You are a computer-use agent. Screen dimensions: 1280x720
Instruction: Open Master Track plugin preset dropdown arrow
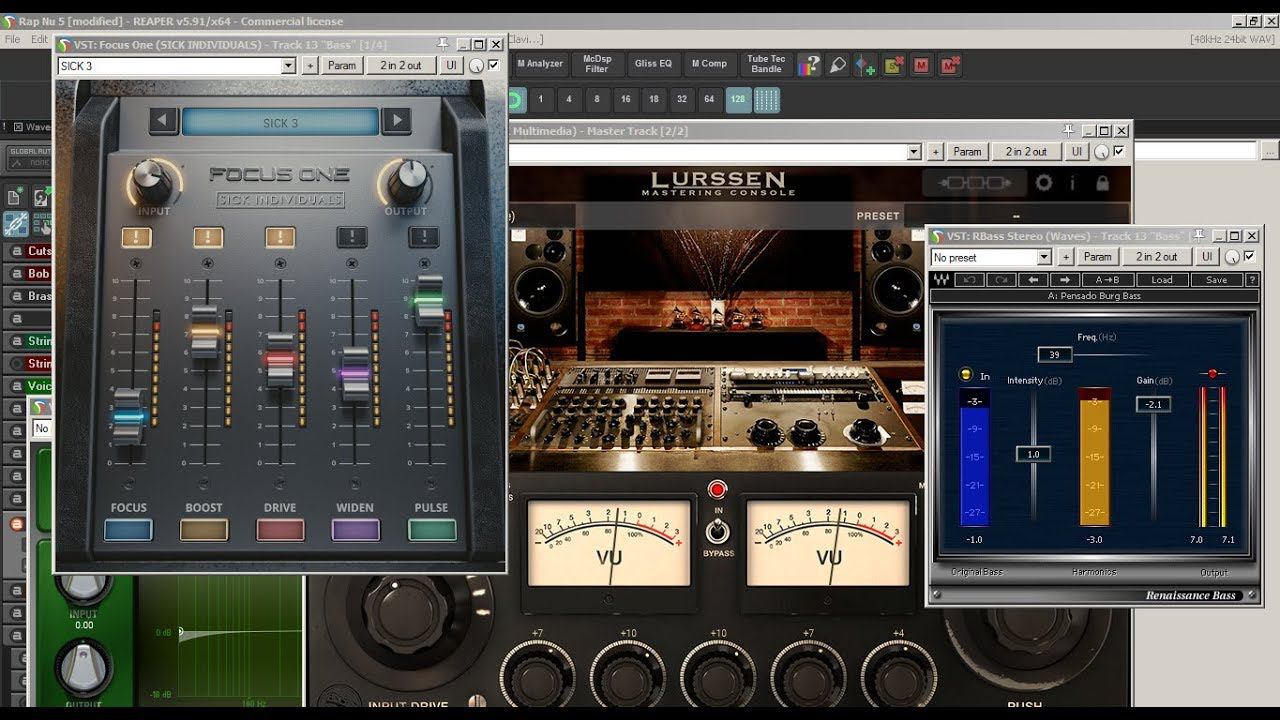913,152
